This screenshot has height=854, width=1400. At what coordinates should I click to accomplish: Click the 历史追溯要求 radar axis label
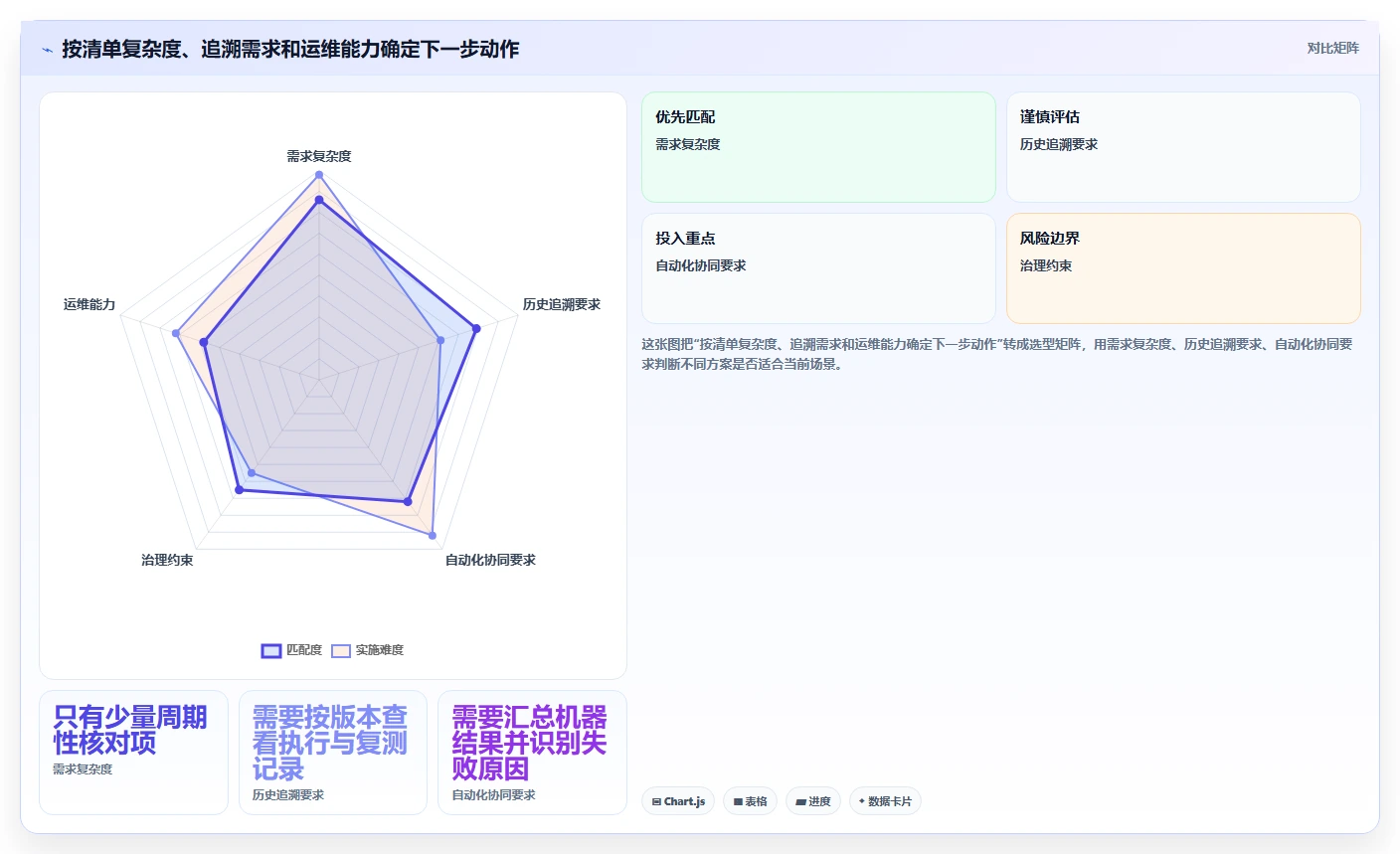[x=562, y=304]
